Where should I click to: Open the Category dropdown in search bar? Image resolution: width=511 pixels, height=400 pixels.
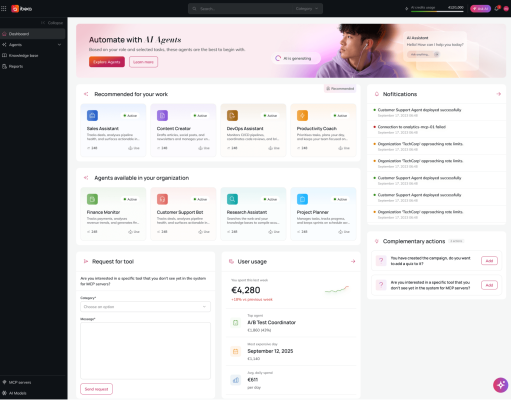point(307,9)
